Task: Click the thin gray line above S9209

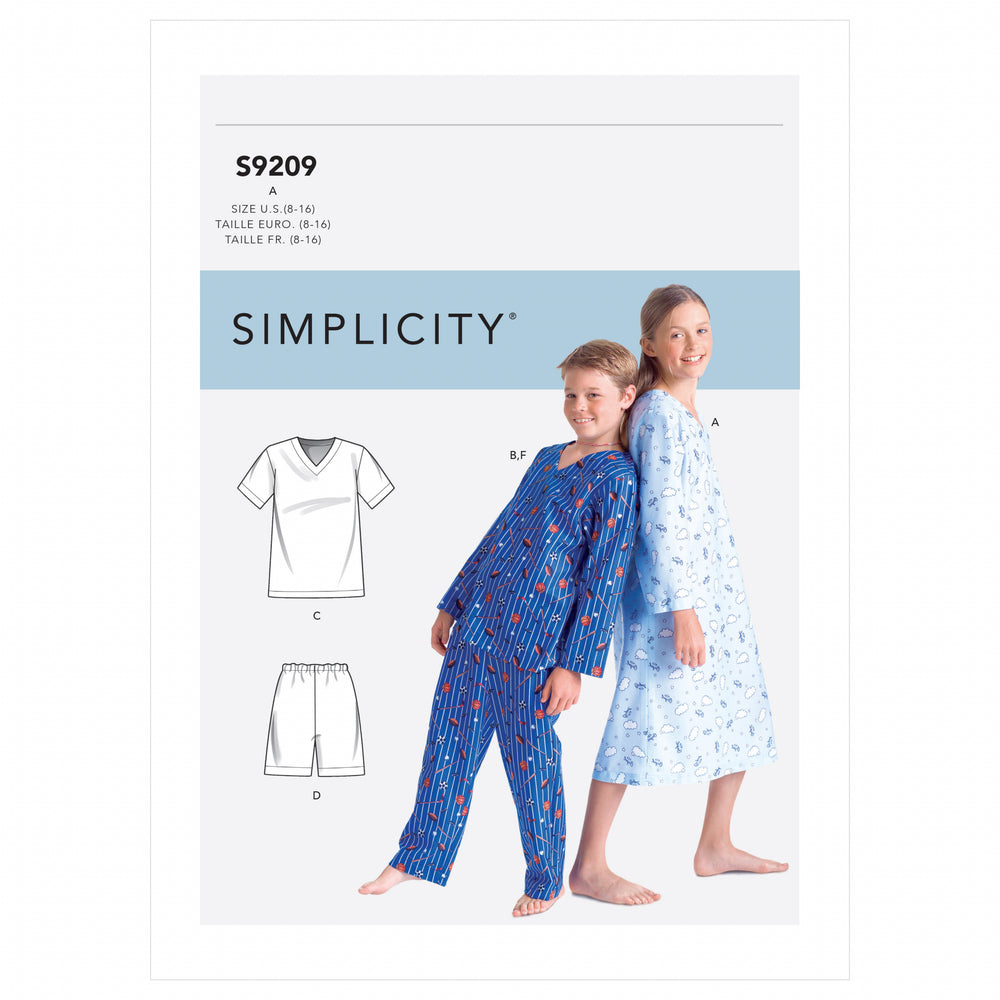Action: pyautogui.click(x=499, y=125)
